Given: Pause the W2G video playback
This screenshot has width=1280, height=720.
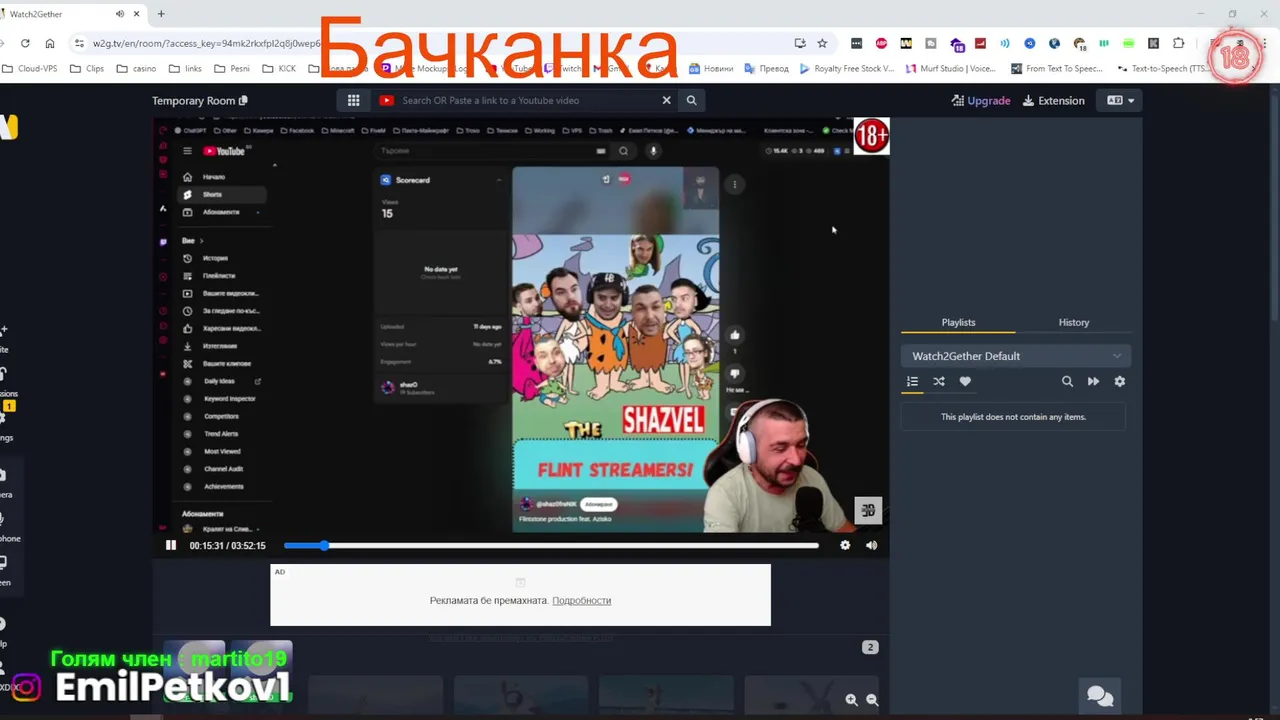Looking at the screenshot, I should point(171,545).
